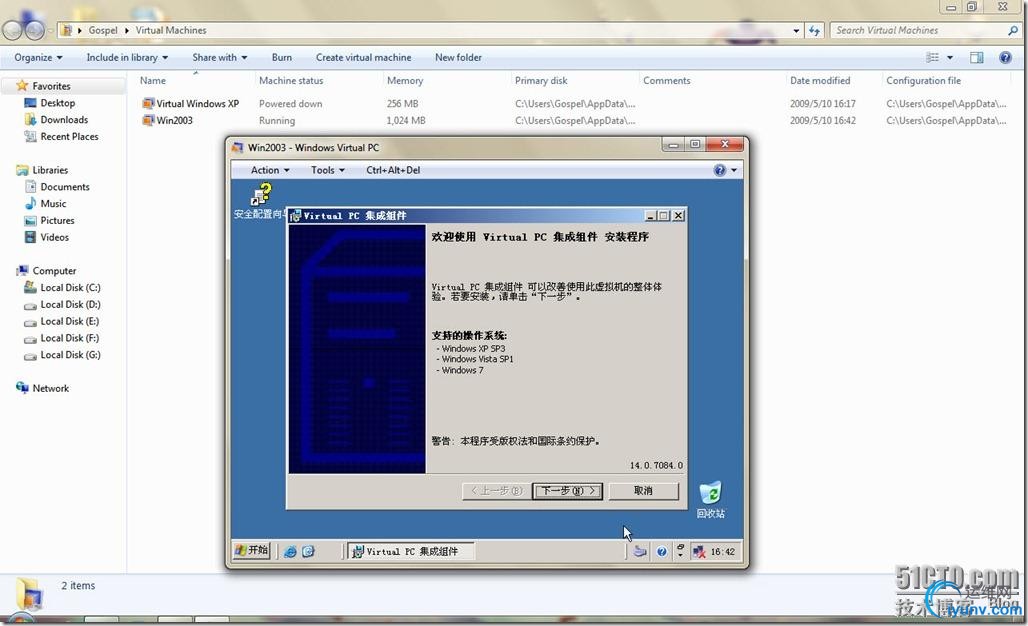Open Local Disk (D:) in sidebar
1028x626 pixels.
tap(70, 305)
